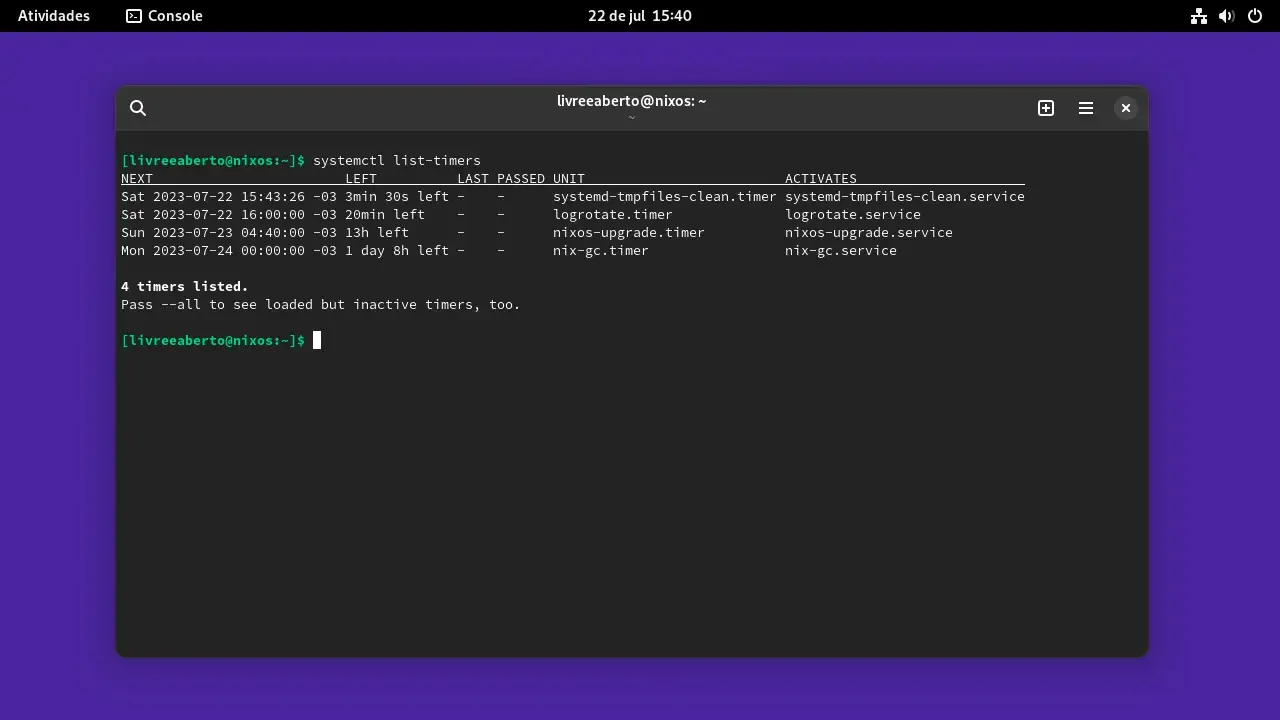Click timestamp Sat 2023-07-22 15:43:26 -03
The width and height of the screenshot is (1280, 720).
tap(229, 197)
